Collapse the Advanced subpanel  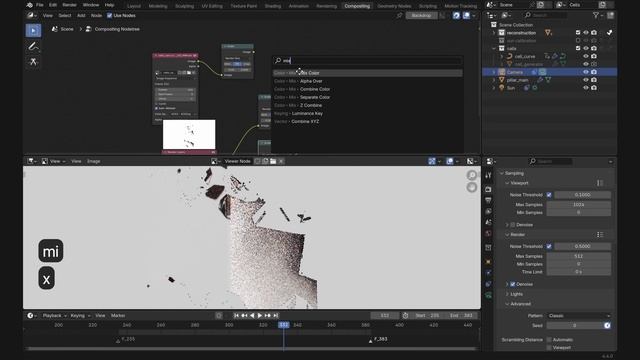click(x=507, y=304)
